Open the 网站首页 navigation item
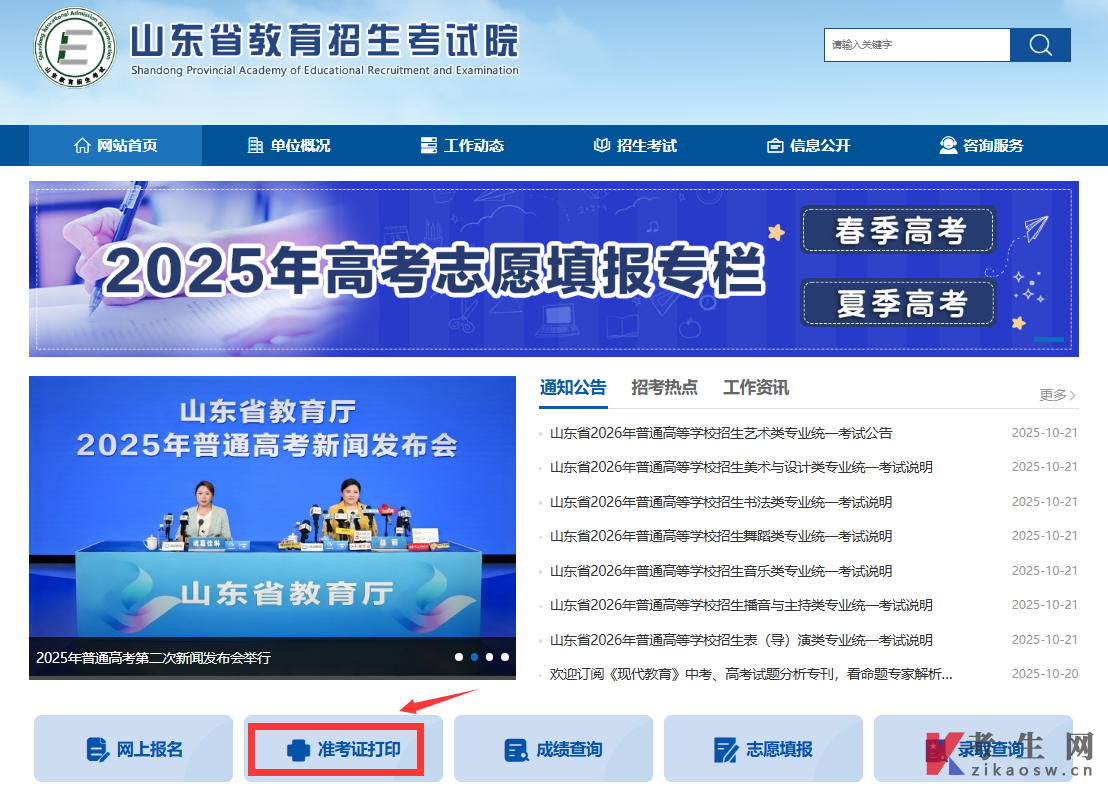This screenshot has height=789, width=1108. click(x=115, y=146)
